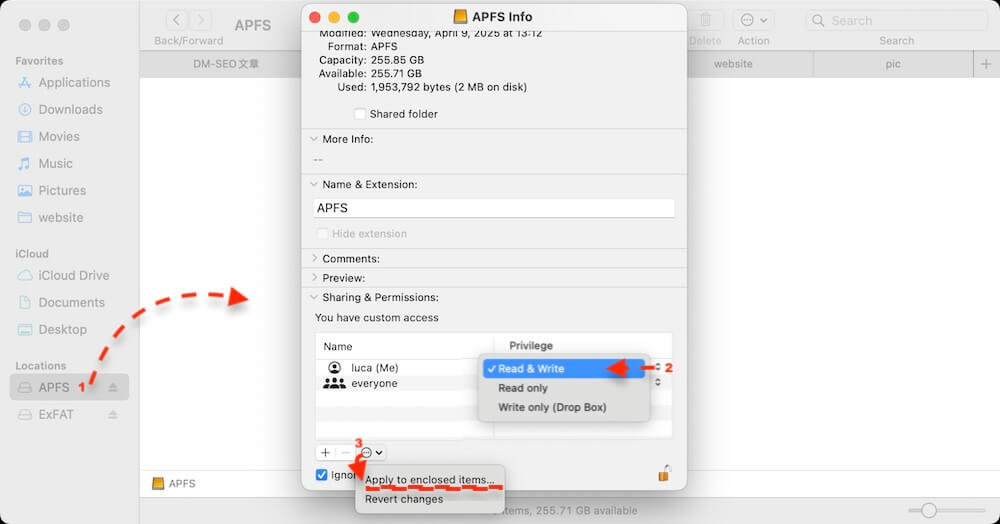Eject the ExFAT volume
This screenshot has height=524, width=1000.
pyautogui.click(x=113, y=414)
